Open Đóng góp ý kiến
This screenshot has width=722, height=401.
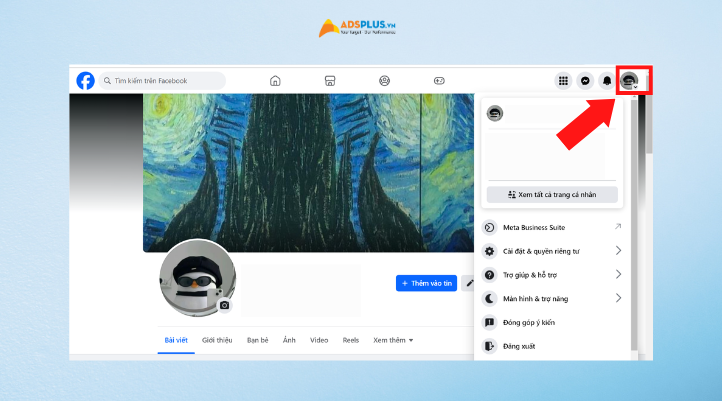[x=552, y=322]
